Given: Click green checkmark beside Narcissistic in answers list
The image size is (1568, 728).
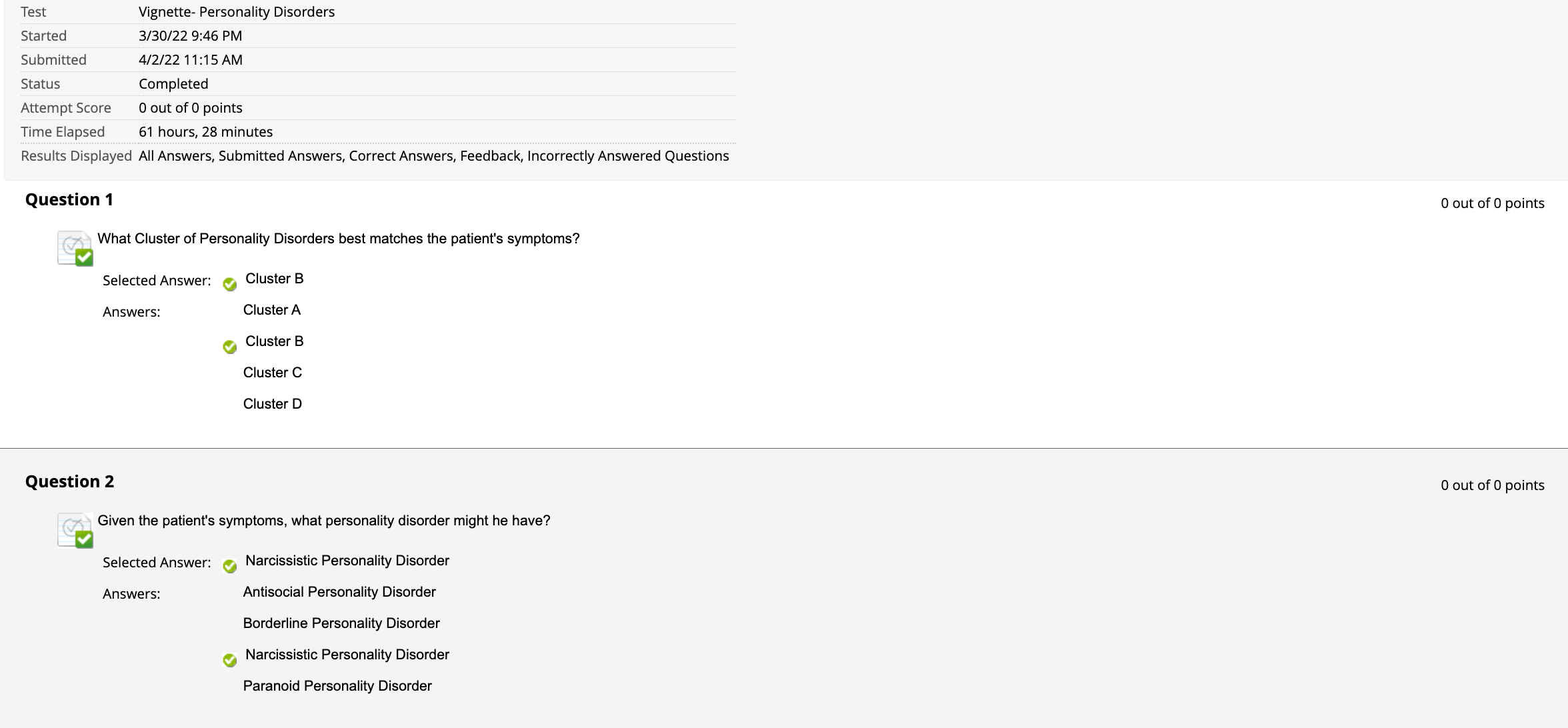Looking at the screenshot, I should [230, 661].
